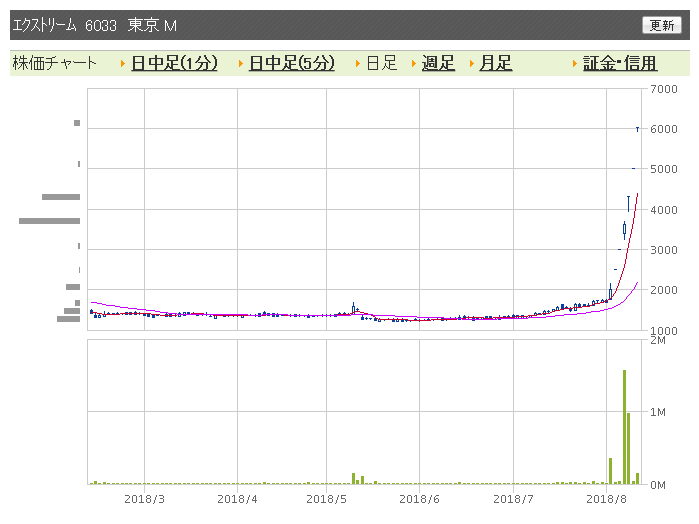Open the 週足 weekly chart
Image resolution: width=699 pixels, height=524 pixels.
(x=438, y=63)
